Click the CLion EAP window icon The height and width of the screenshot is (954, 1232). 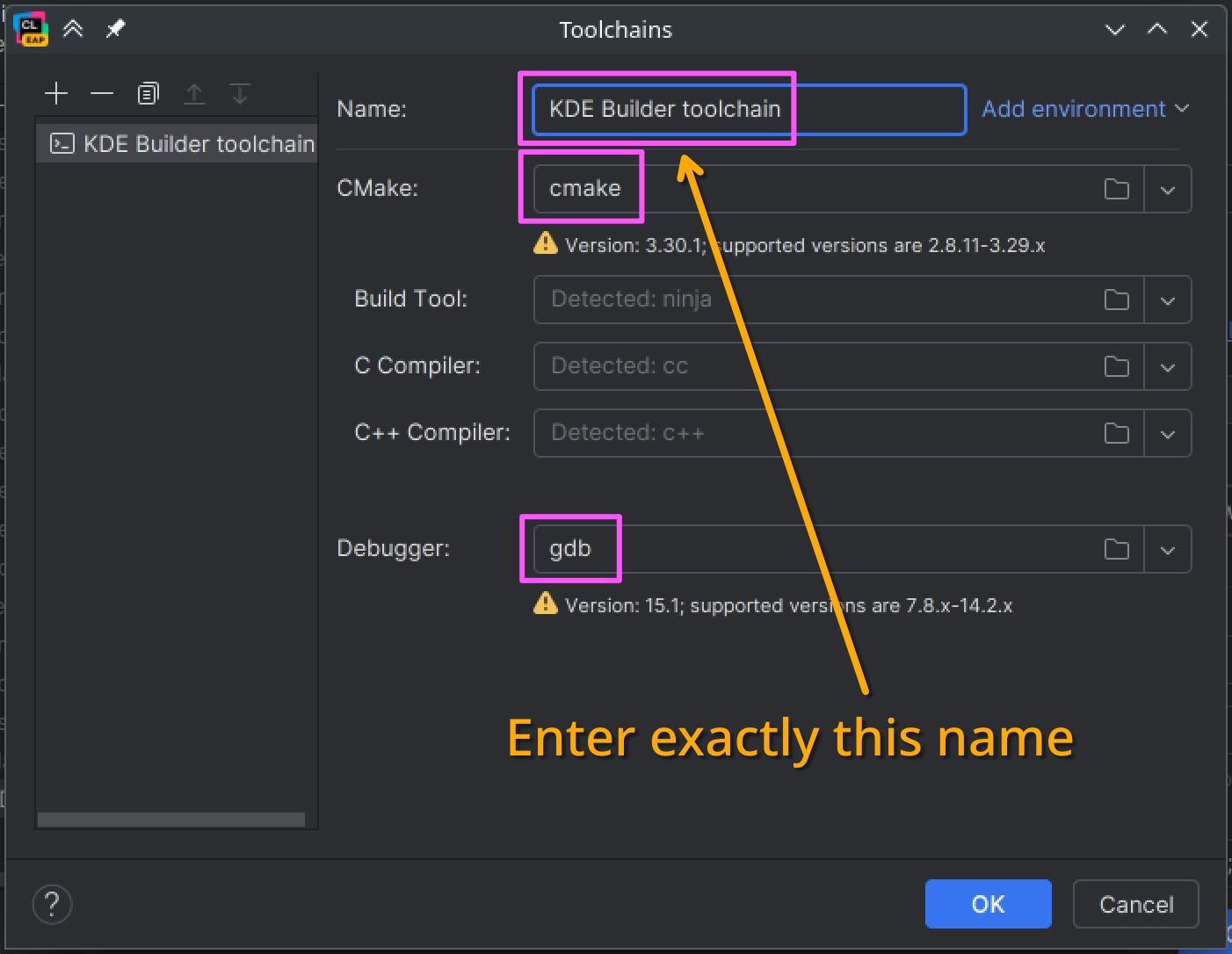pyautogui.click(x=30, y=29)
